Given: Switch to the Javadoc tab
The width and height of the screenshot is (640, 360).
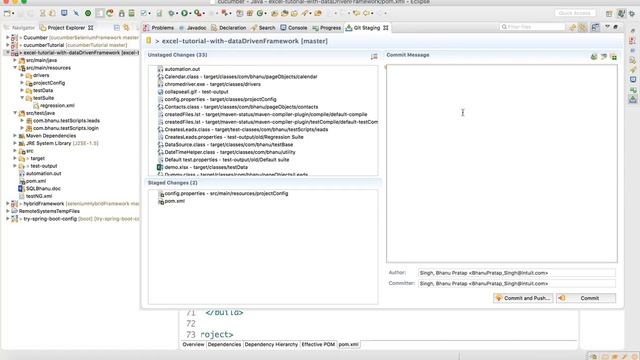Looking at the screenshot, I should pyautogui.click(x=192, y=28).
